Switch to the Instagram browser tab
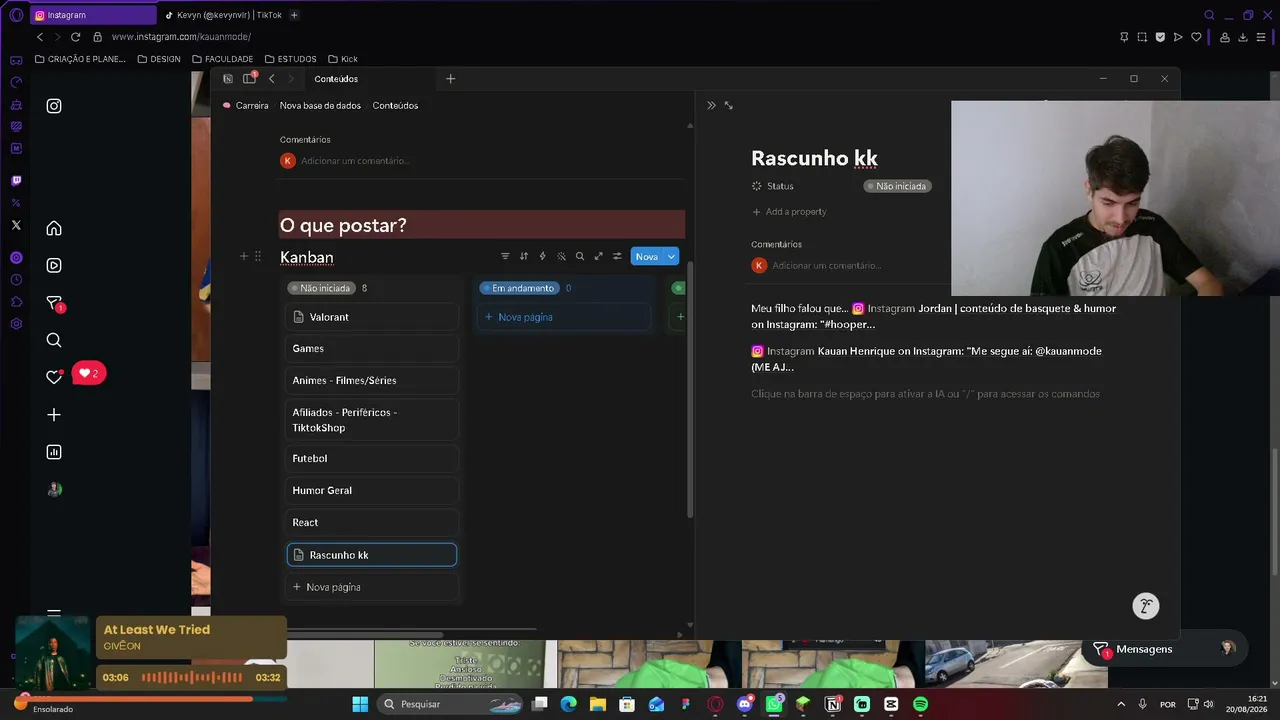This screenshot has width=1280, height=720. [92, 15]
